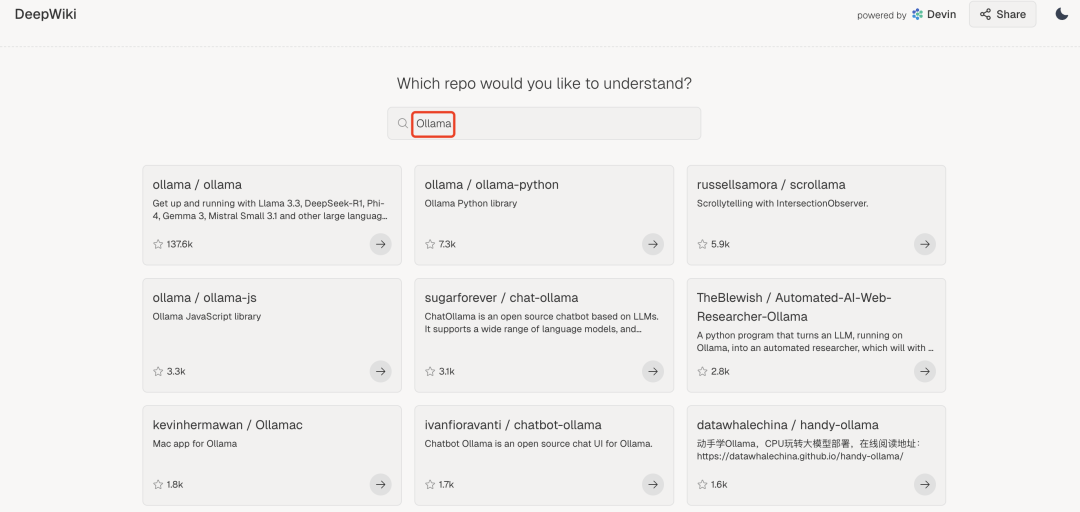Click 'Ollama JavaScript library' description
This screenshot has width=1080, height=512.
tap(207, 317)
